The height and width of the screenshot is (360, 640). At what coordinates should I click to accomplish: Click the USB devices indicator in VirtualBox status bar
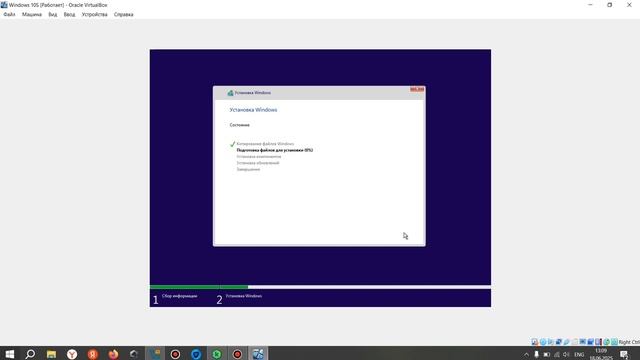coord(567,342)
